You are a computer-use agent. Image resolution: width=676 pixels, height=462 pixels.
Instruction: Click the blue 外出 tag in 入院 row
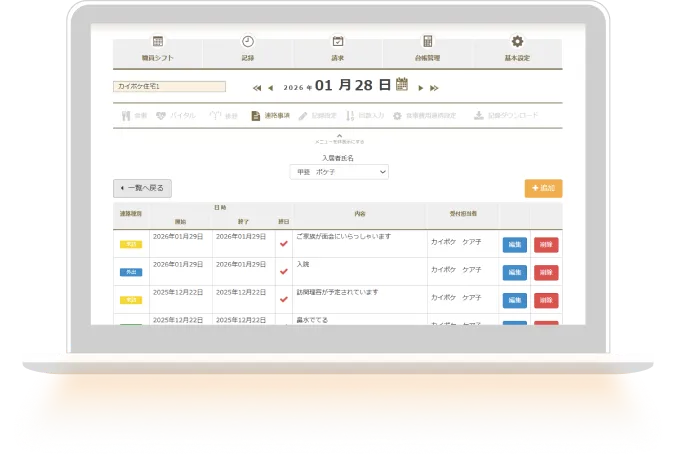click(131, 272)
